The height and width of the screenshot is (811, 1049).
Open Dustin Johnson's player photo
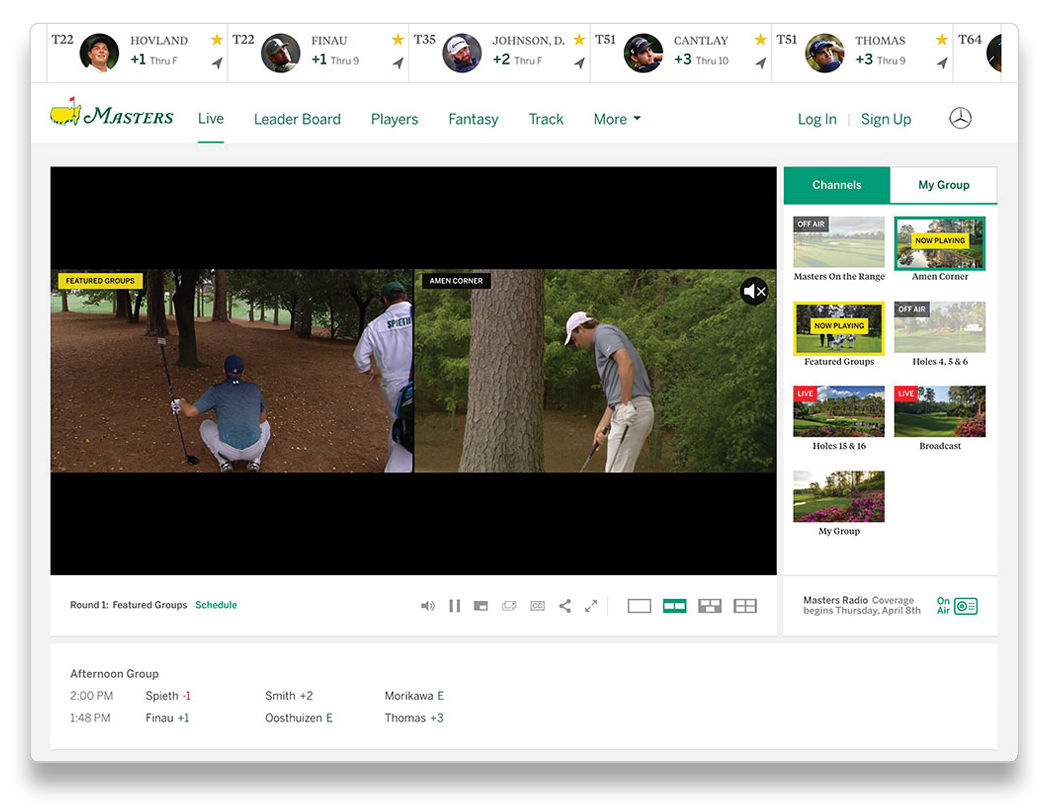pyautogui.click(x=462, y=53)
